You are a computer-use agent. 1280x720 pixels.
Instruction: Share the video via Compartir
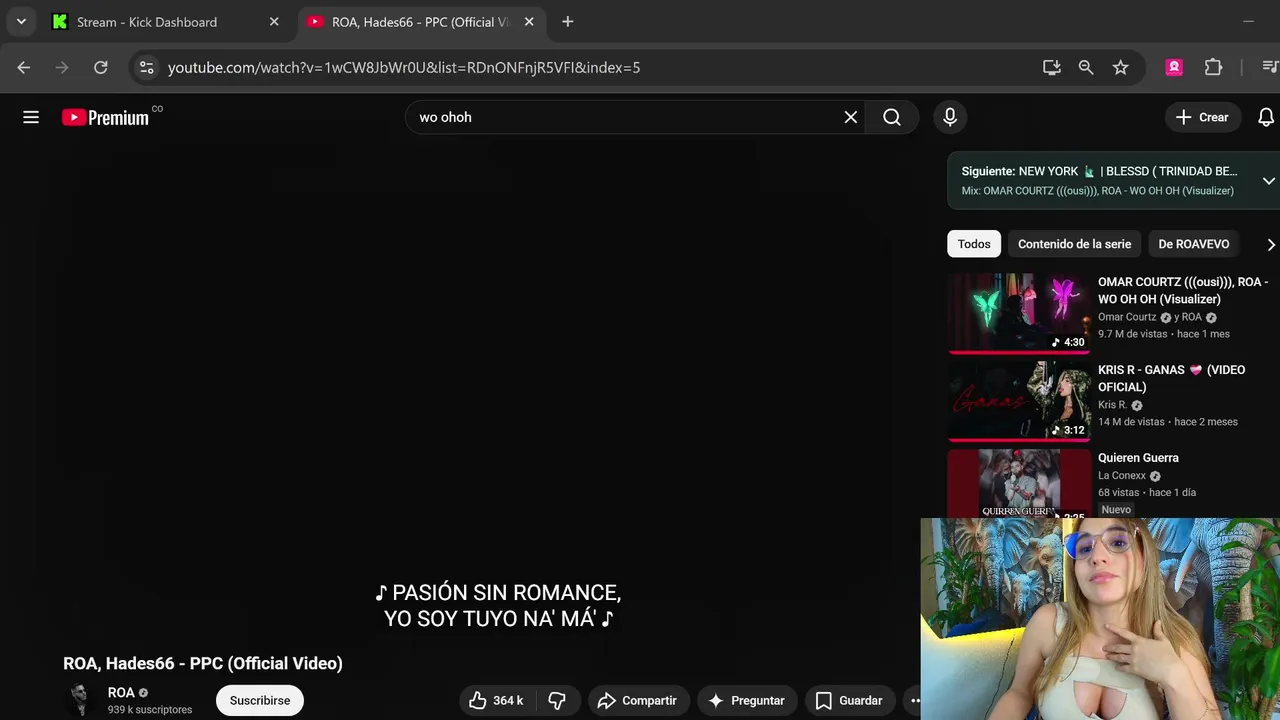[x=638, y=700]
